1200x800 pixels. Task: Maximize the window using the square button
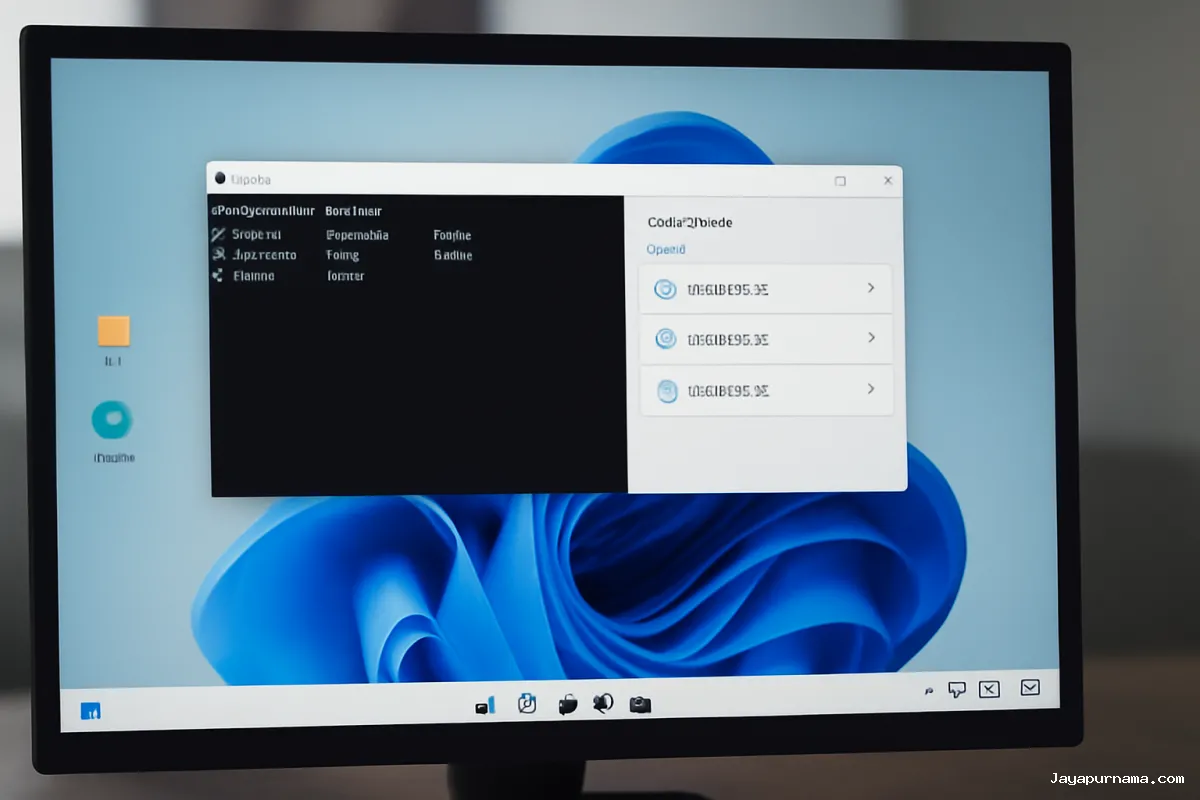[x=840, y=181]
